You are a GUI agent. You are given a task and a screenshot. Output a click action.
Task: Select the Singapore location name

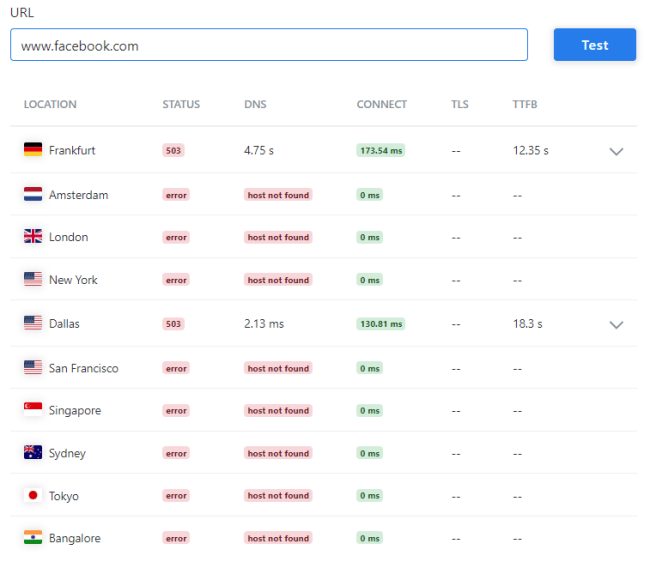click(75, 410)
